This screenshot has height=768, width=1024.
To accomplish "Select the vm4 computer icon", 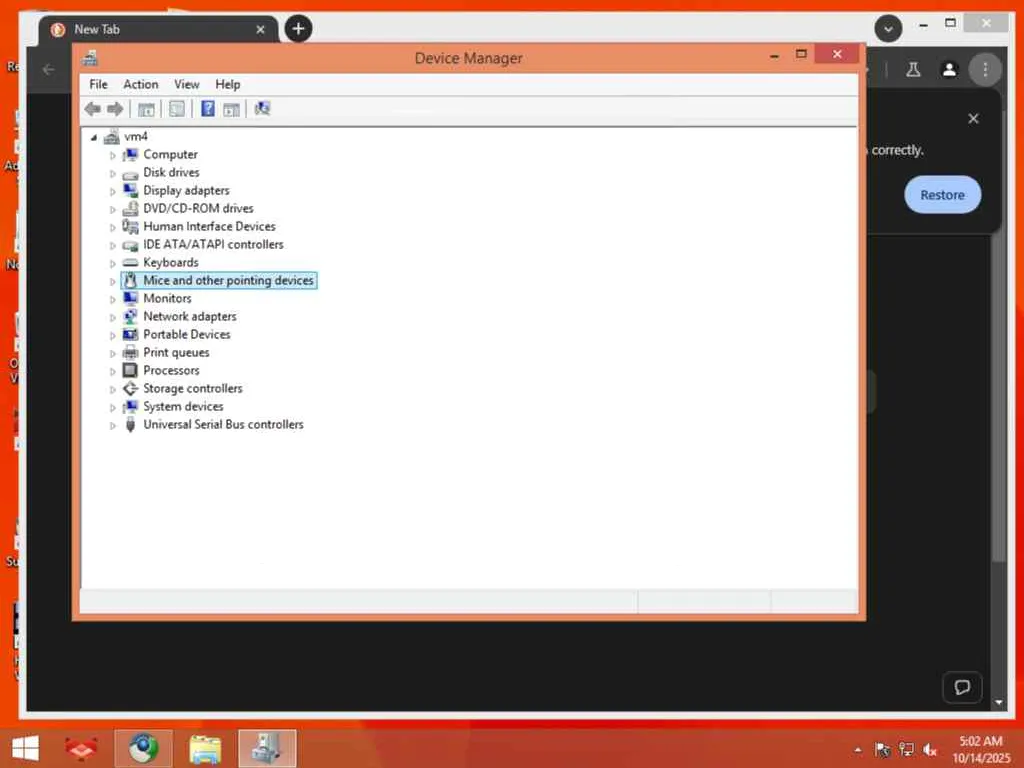I will click(112, 136).
